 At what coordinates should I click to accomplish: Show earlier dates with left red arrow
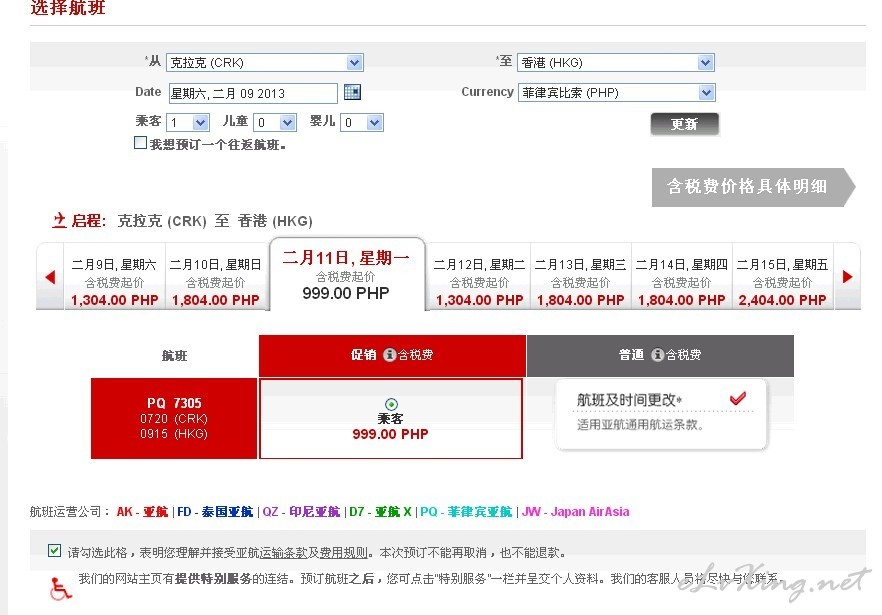coord(50,277)
